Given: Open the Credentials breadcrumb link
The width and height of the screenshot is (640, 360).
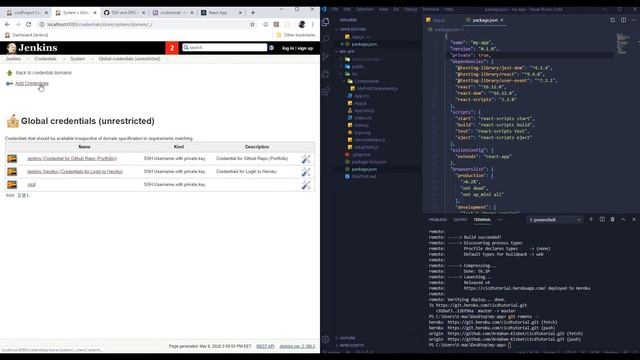Looking at the screenshot, I should [45, 59].
